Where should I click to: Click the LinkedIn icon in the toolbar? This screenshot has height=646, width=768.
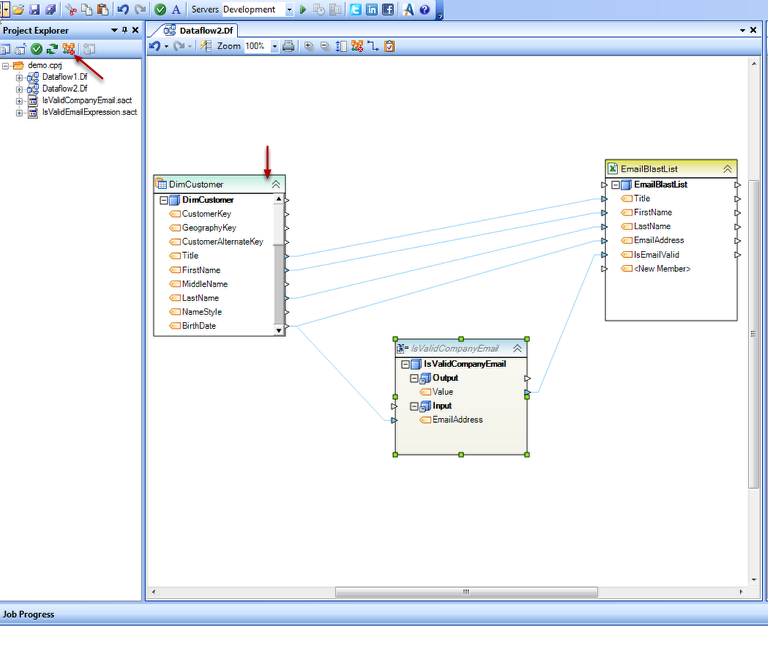click(x=371, y=9)
